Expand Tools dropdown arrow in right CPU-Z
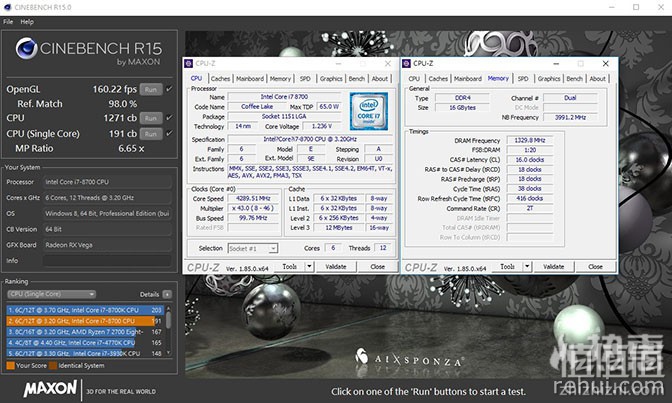This screenshot has width=672, height=403. pos(527,267)
